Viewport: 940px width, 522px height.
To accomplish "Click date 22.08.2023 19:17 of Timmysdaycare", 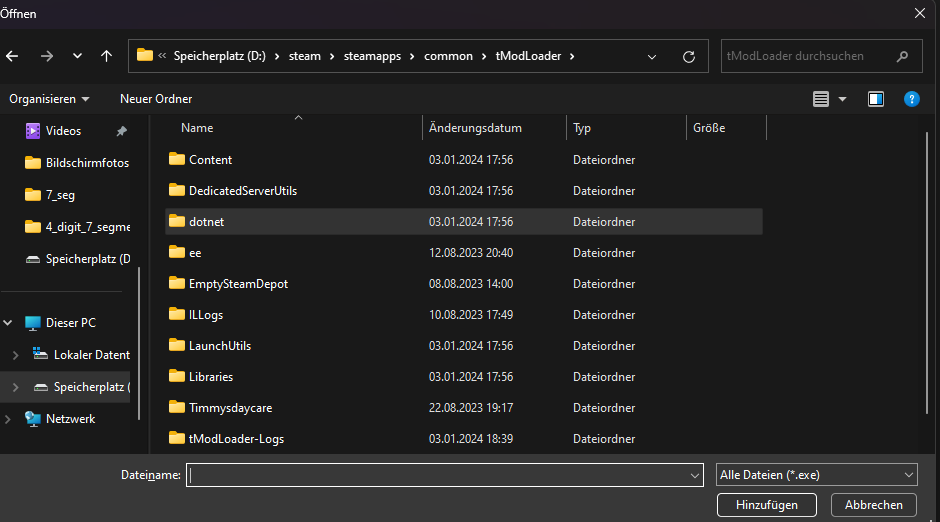I will [x=471, y=408].
